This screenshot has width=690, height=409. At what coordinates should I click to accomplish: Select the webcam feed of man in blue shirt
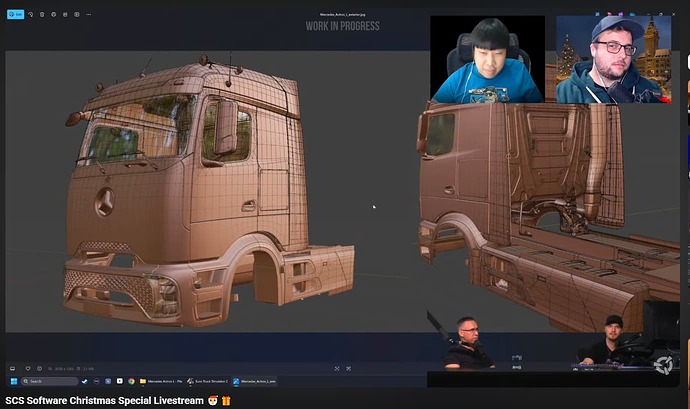(x=487, y=59)
